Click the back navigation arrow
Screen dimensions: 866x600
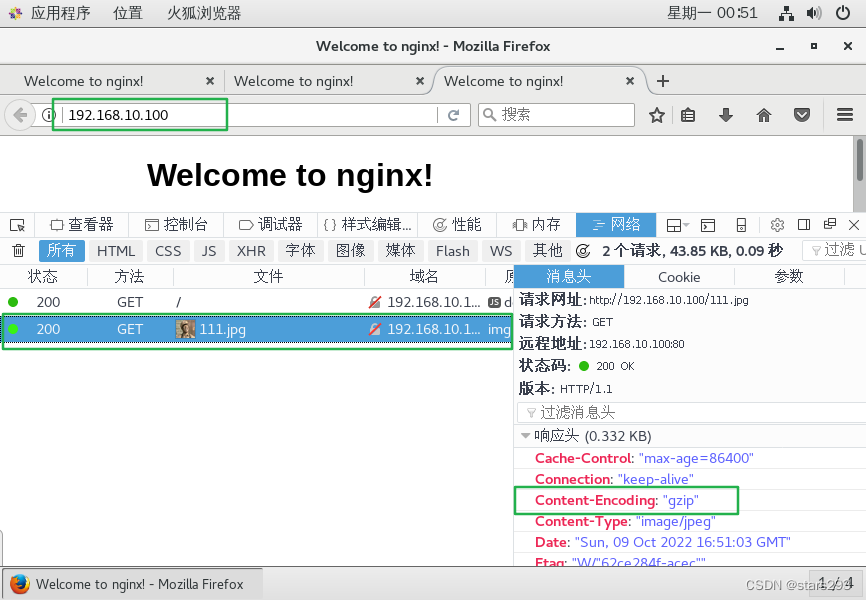pos(20,115)
